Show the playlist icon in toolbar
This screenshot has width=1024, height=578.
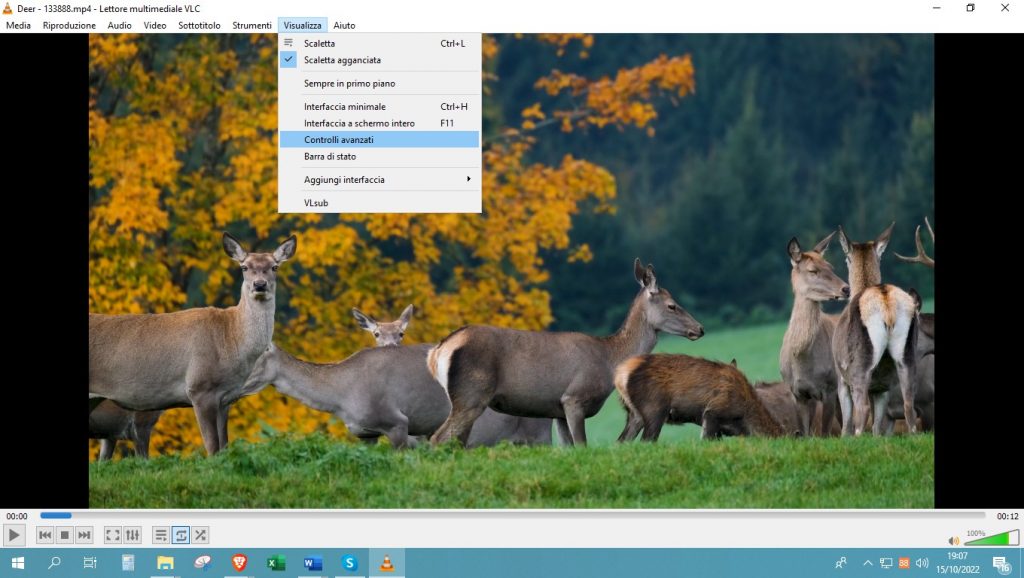click(x=161, y=535)
